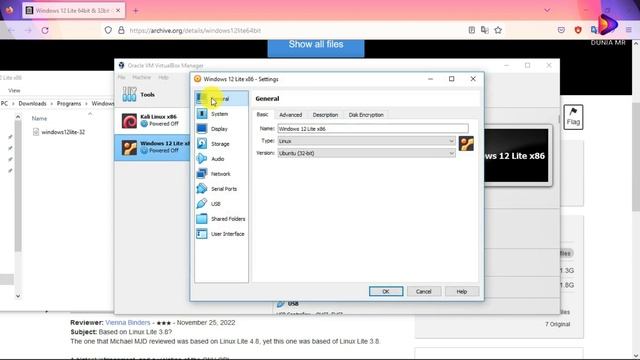Viewport: 640px width, 360px height.
Task: Open Storage settings category icon
Action: (202, 144)
